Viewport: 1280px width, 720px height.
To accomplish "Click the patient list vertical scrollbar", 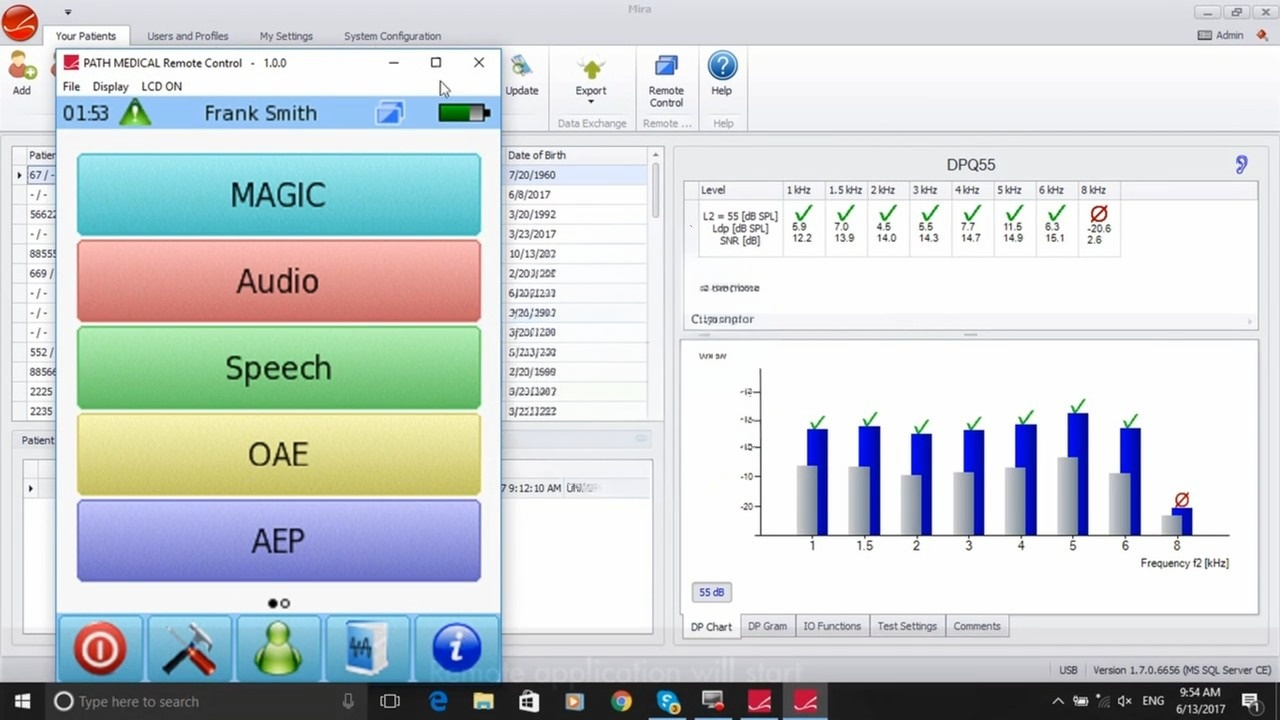I will [x=656, y=190].
